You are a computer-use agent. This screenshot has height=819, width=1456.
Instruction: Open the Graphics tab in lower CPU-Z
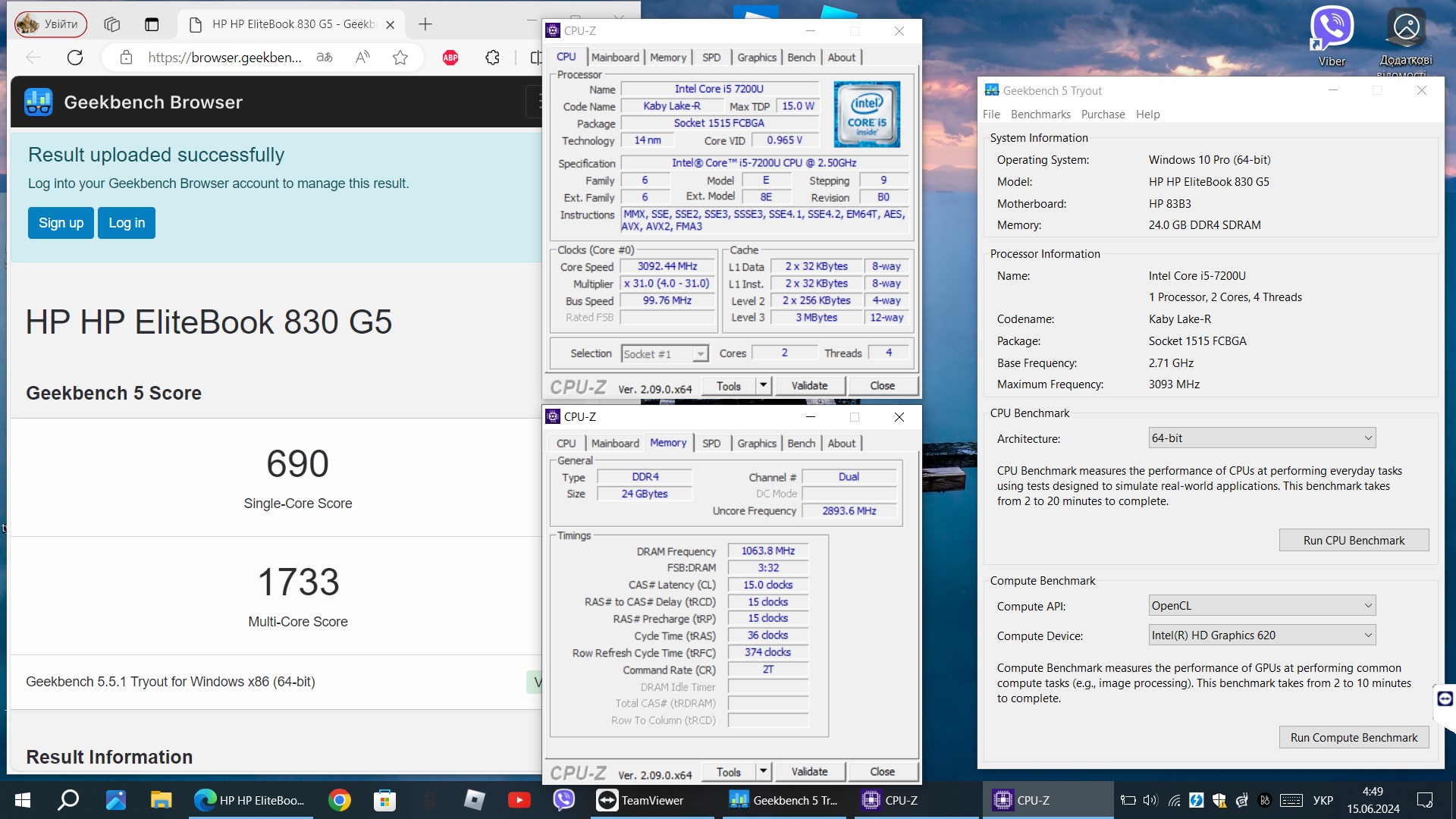757,444
